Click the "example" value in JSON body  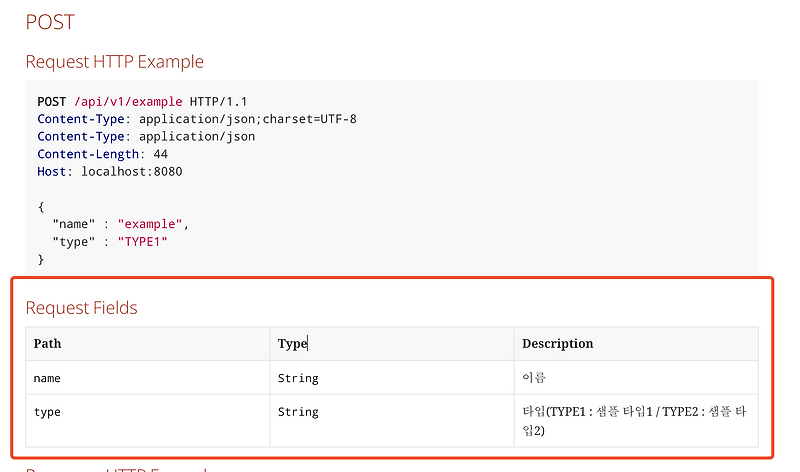point(150,224)
